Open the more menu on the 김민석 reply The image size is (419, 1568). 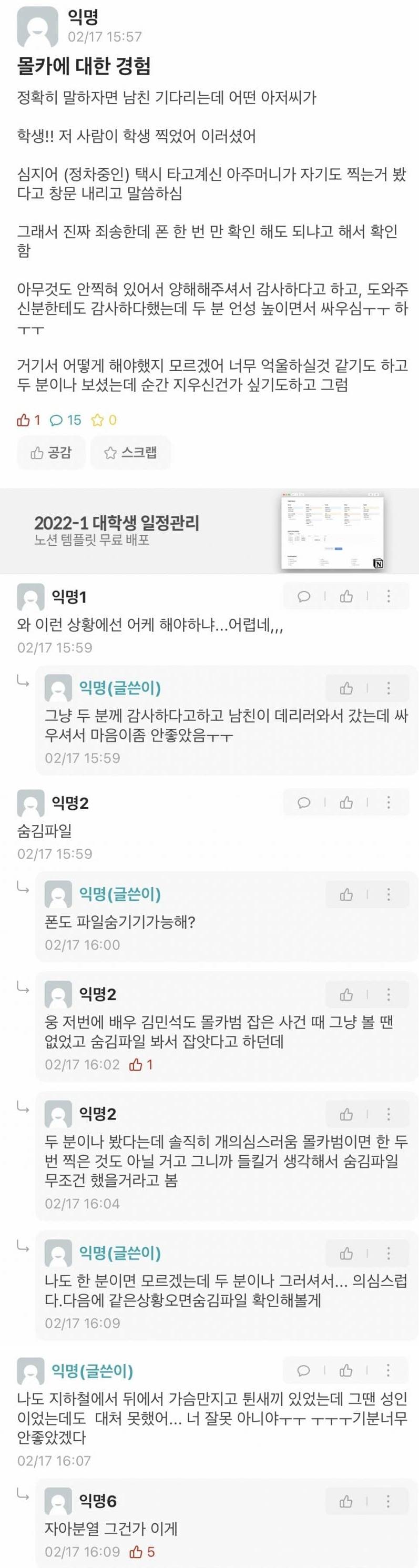pos(389,995)
